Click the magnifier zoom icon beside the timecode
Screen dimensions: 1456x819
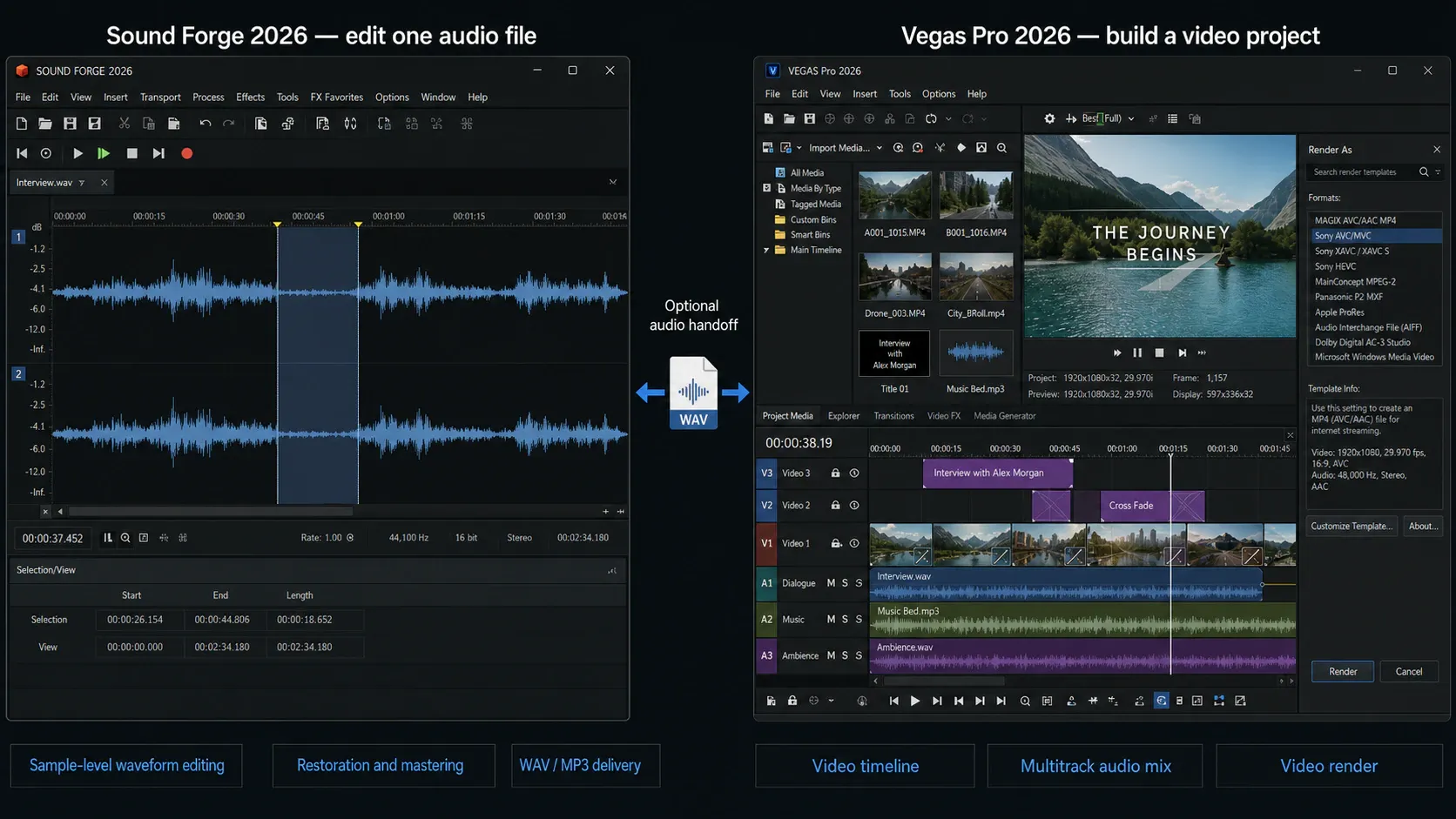[x=125, y=538]
